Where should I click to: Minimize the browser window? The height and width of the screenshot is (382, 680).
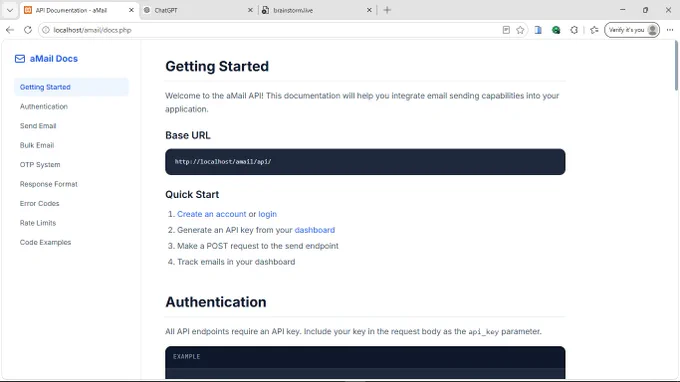click(622, 10)
